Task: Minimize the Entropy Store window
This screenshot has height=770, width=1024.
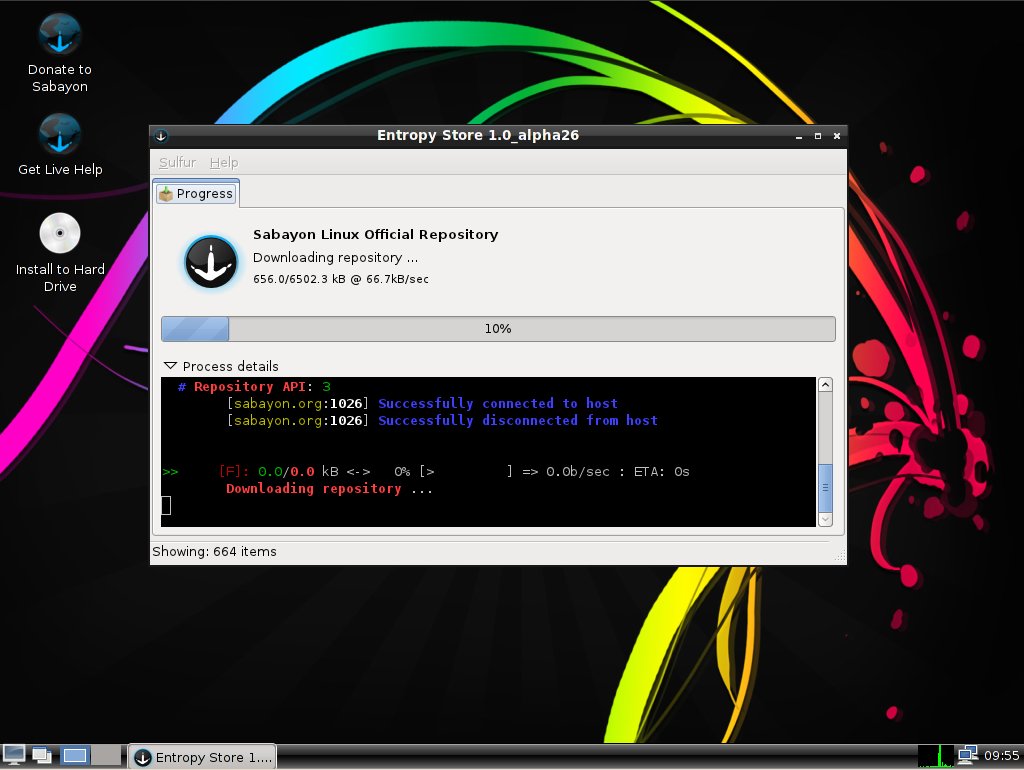Action: (x=799, y=136)
